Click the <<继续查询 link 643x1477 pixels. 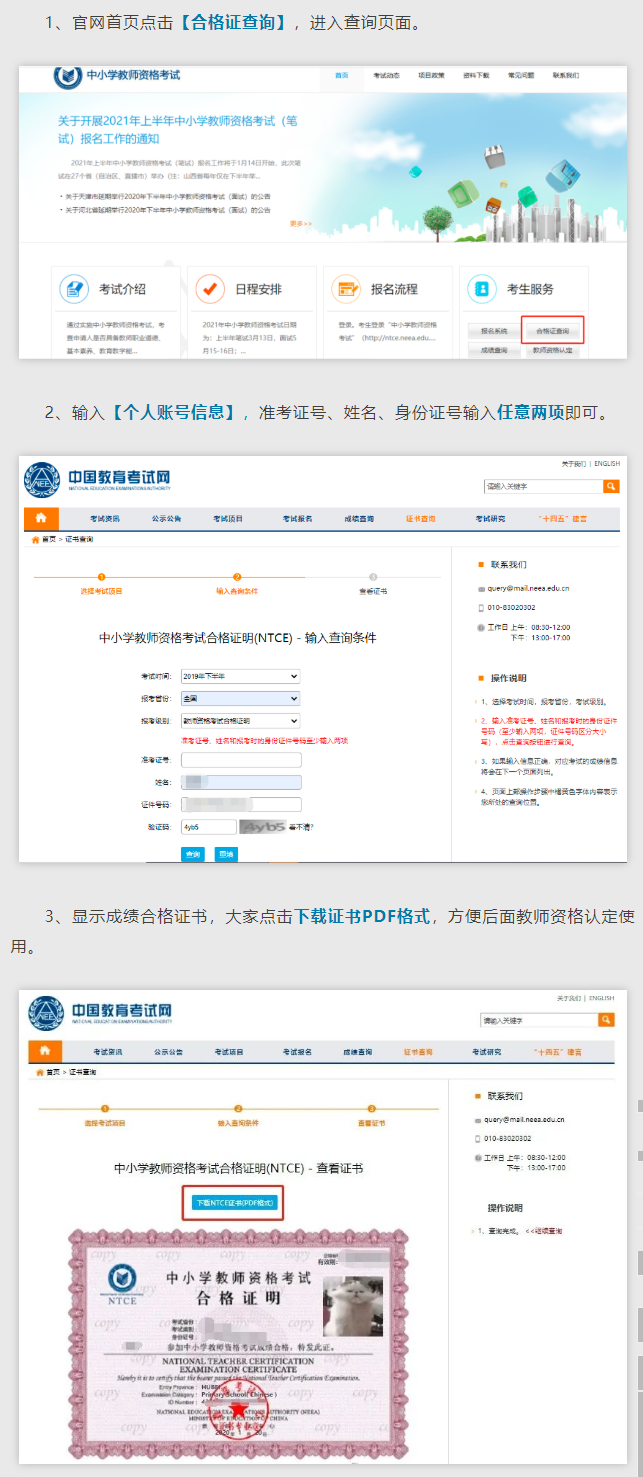544,1231
